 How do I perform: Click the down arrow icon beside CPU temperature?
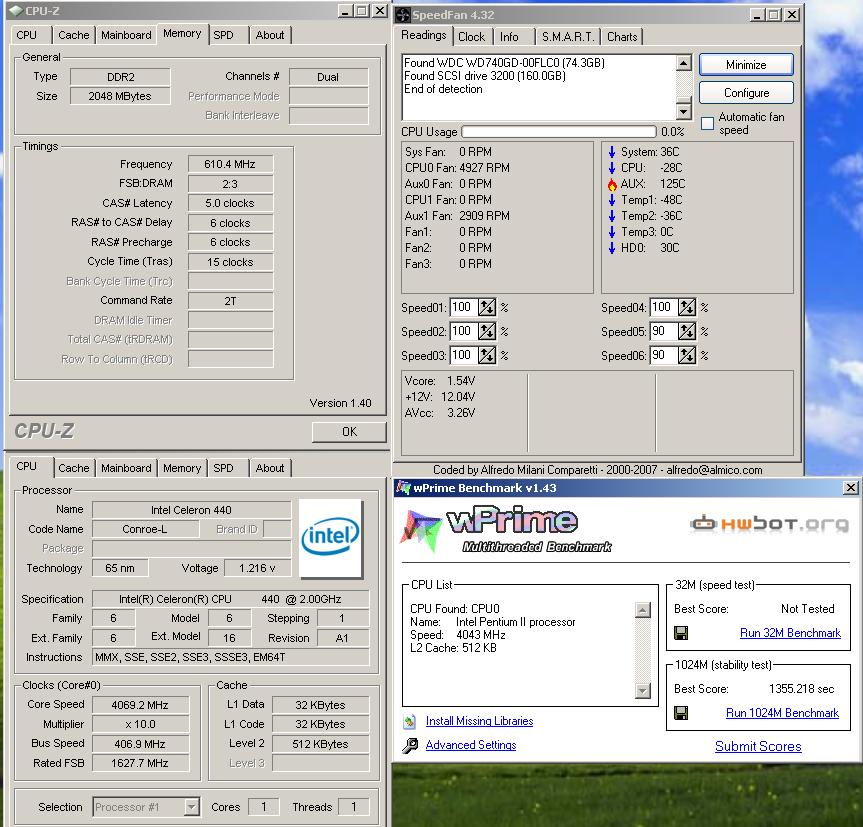[x=612, y=168]
